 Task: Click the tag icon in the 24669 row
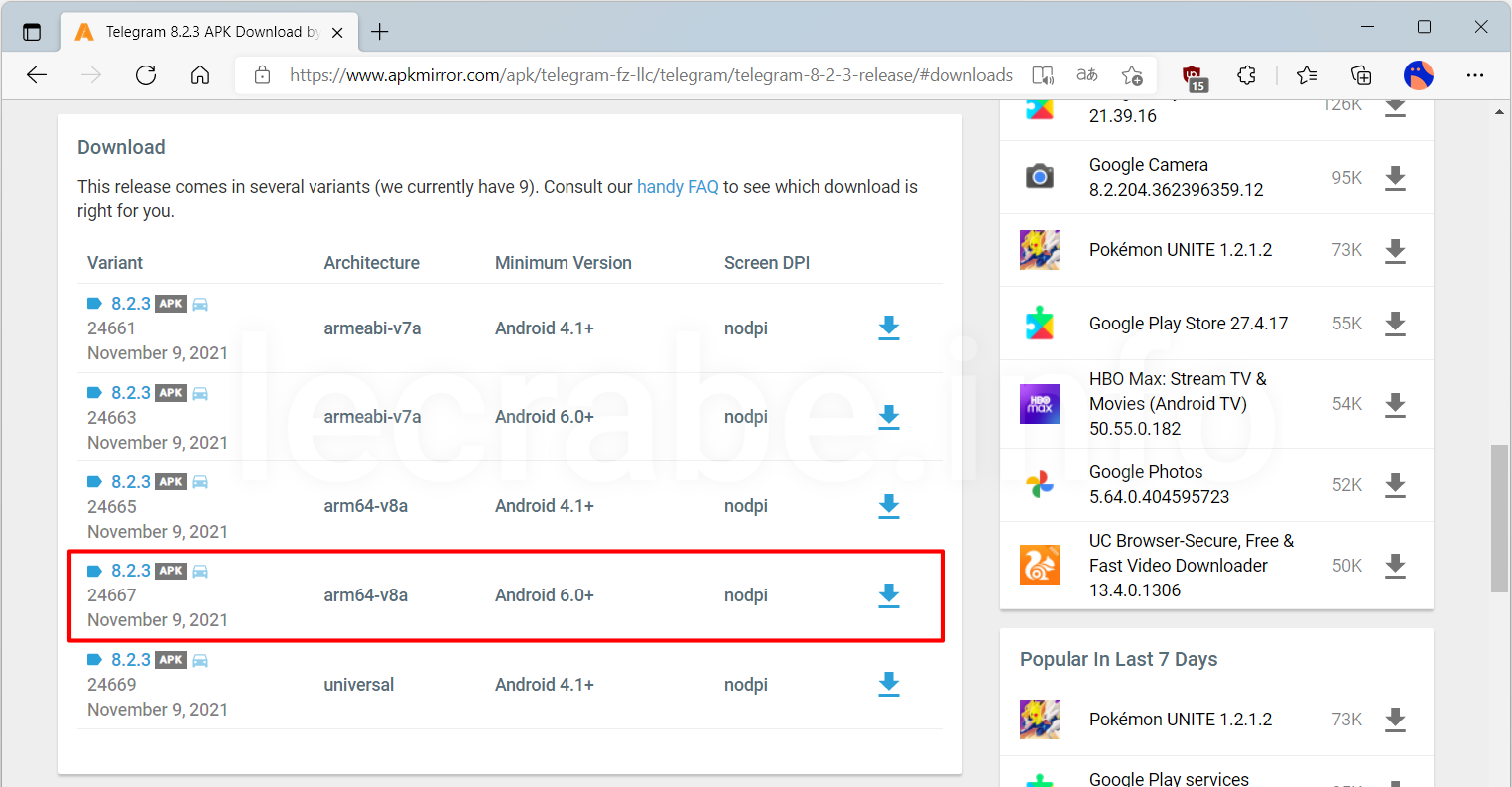[x=95, y=660]
